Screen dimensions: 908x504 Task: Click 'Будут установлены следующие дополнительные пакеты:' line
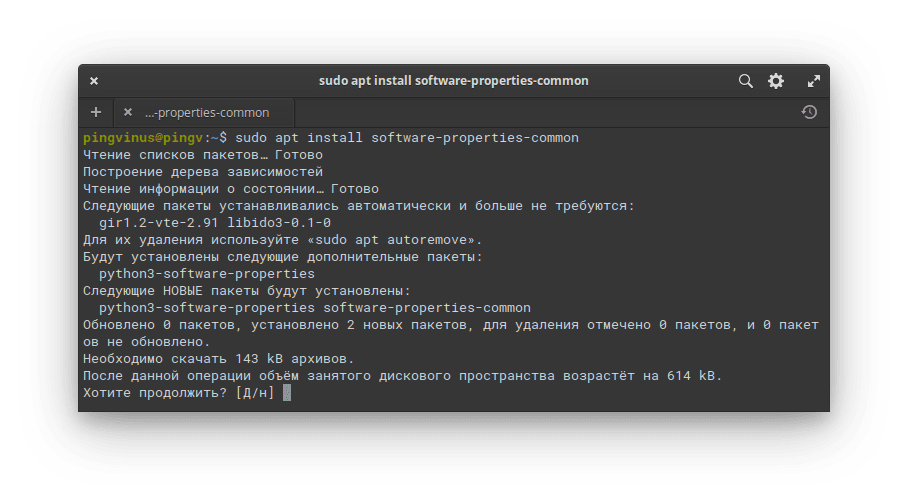[283, 257]
